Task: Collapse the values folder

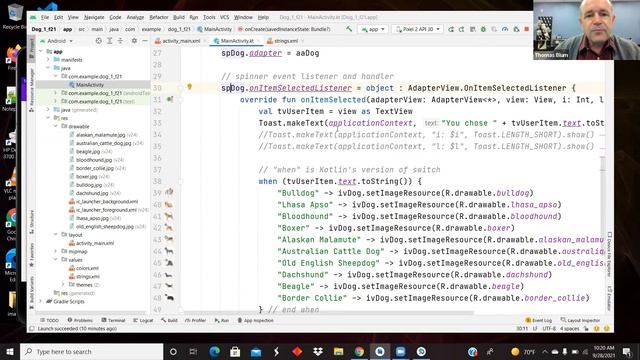Action: click(56, 260)
